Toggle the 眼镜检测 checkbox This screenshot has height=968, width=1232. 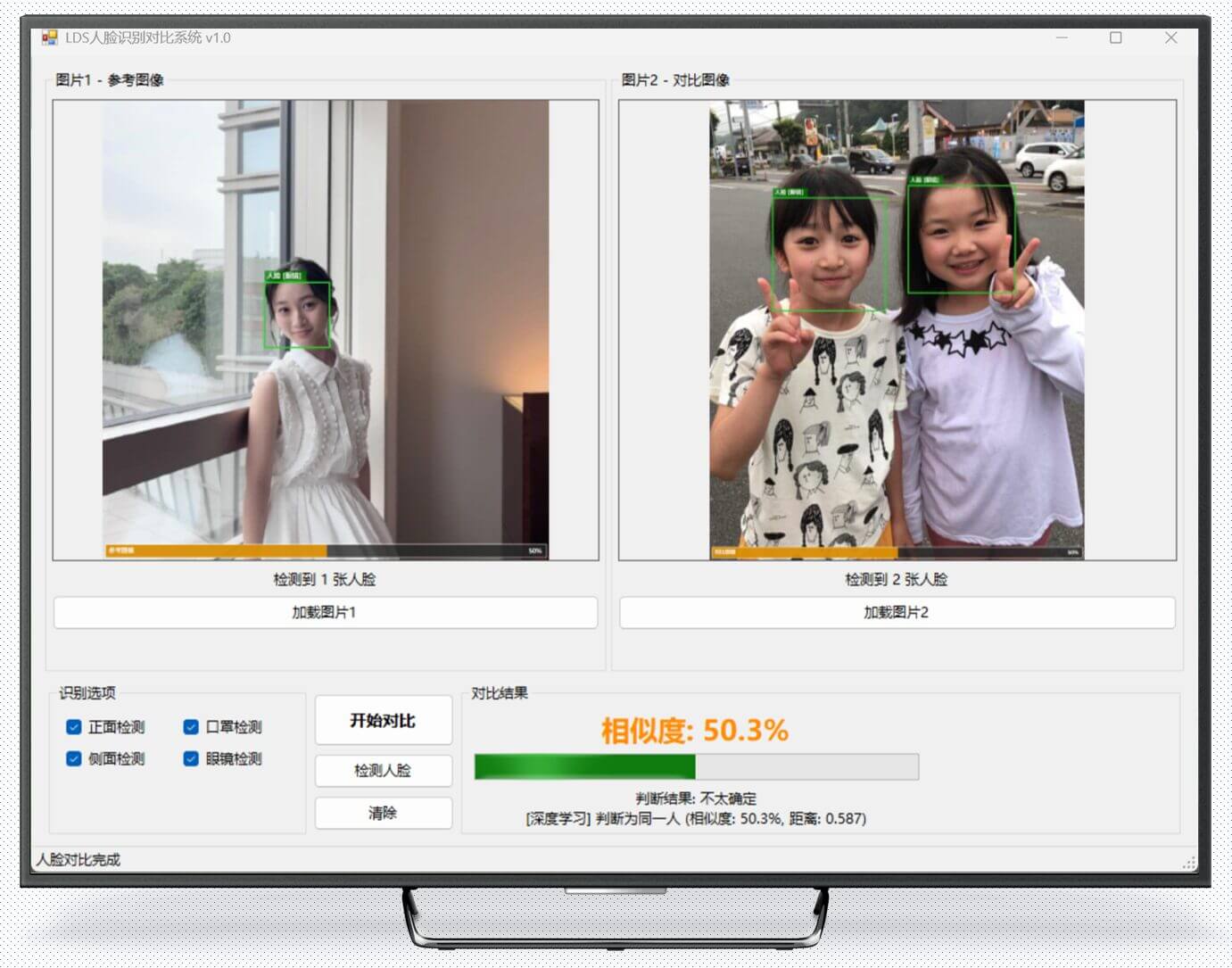click(x=191, y=759)
